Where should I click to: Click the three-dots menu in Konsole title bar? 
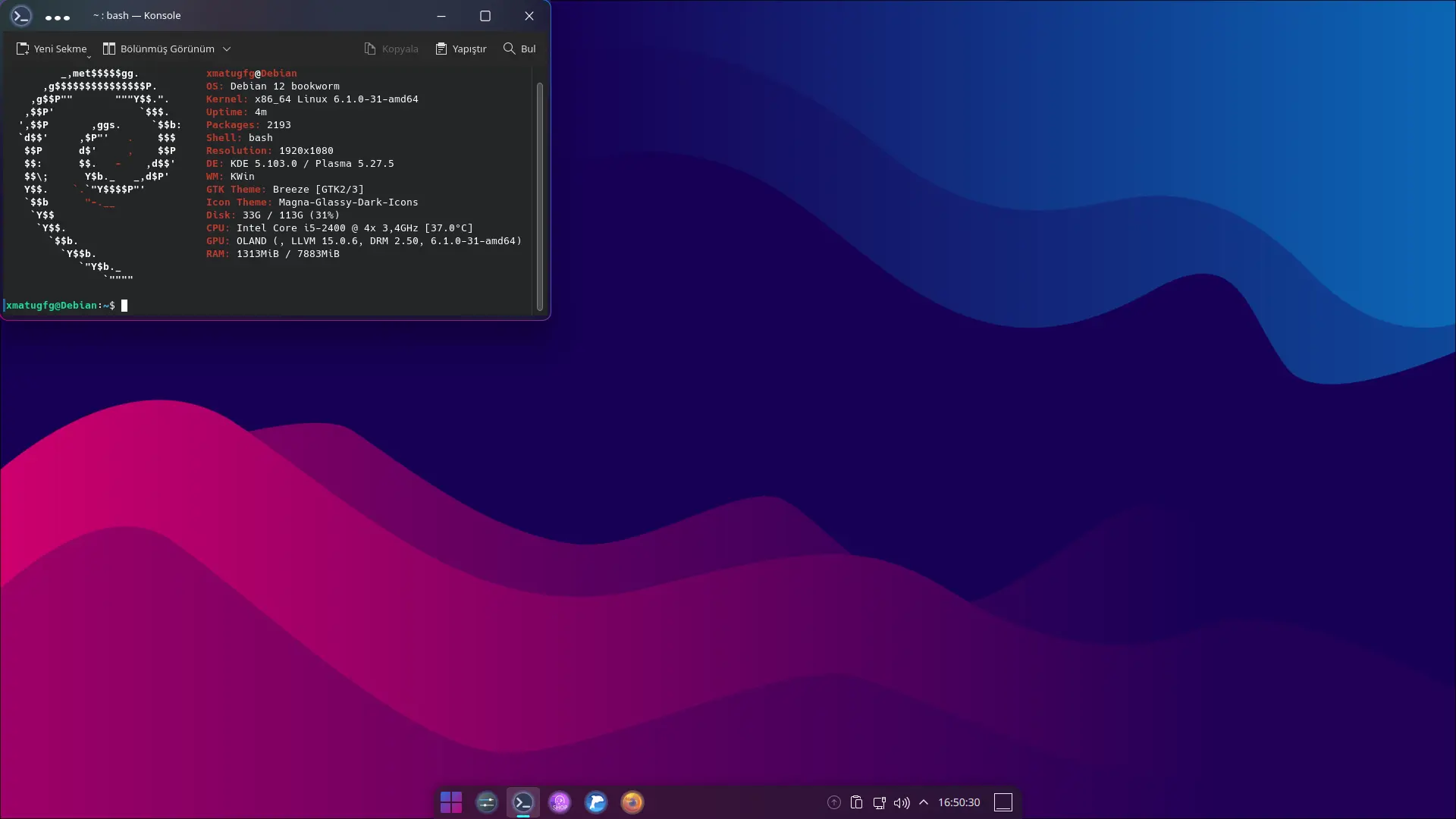pyautogui.click(x=58, y=17)
